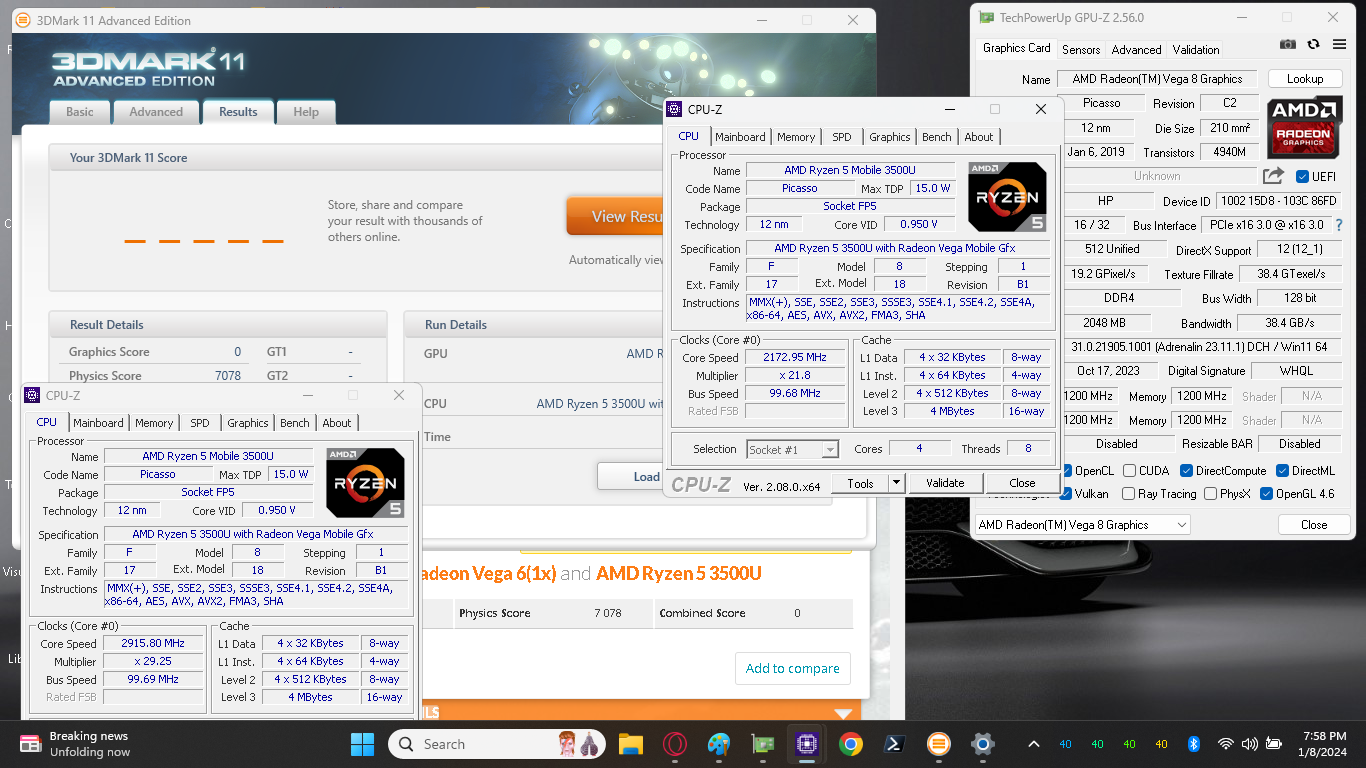Toggle the PhysX checkbox

tap(1211, 494)
